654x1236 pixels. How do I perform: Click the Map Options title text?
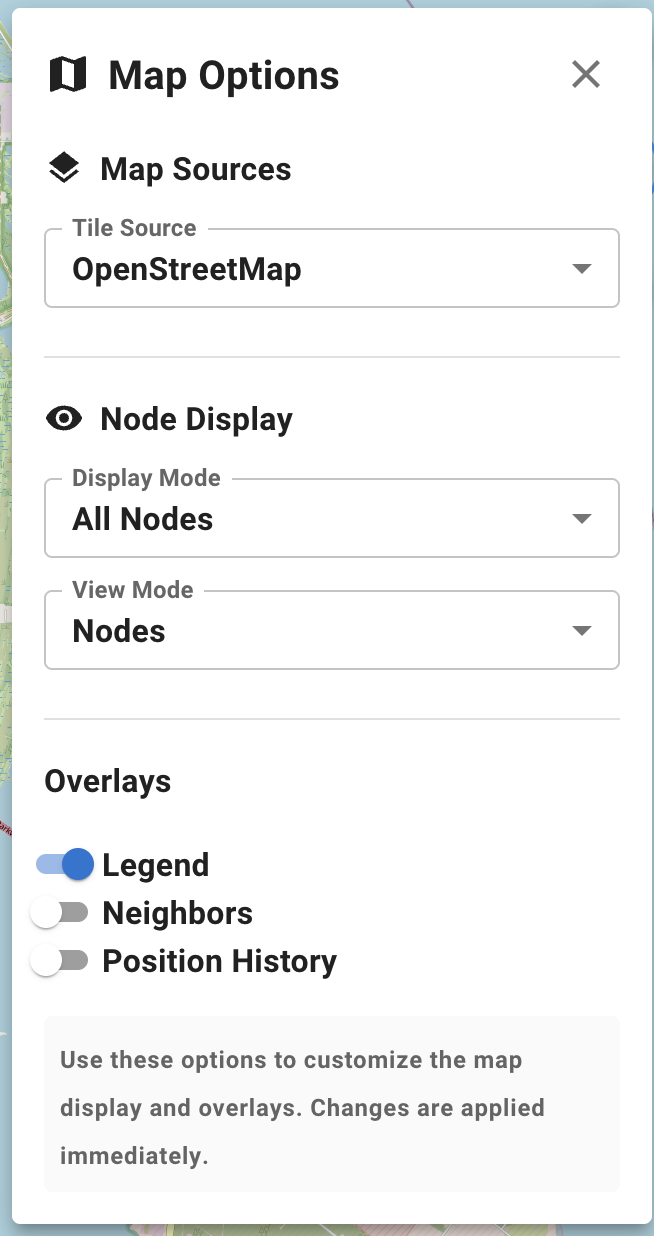(223, 74)
